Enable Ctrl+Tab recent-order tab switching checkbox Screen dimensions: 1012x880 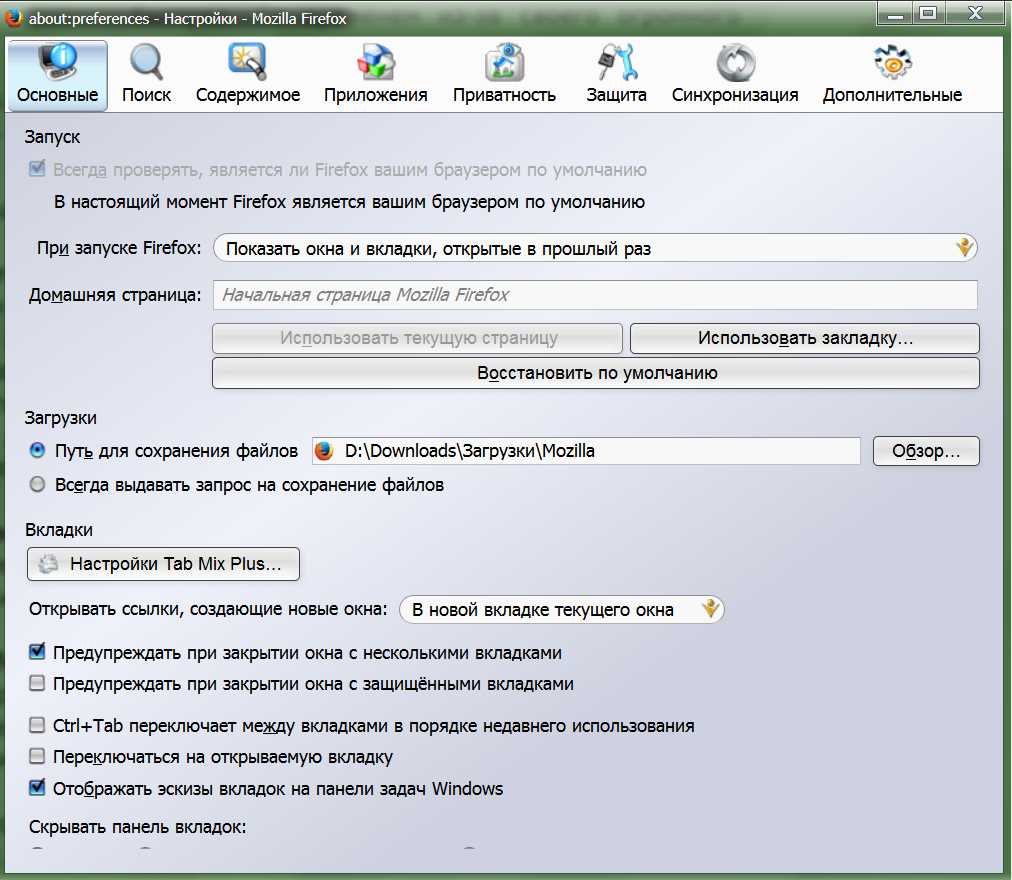click(37, 726)
